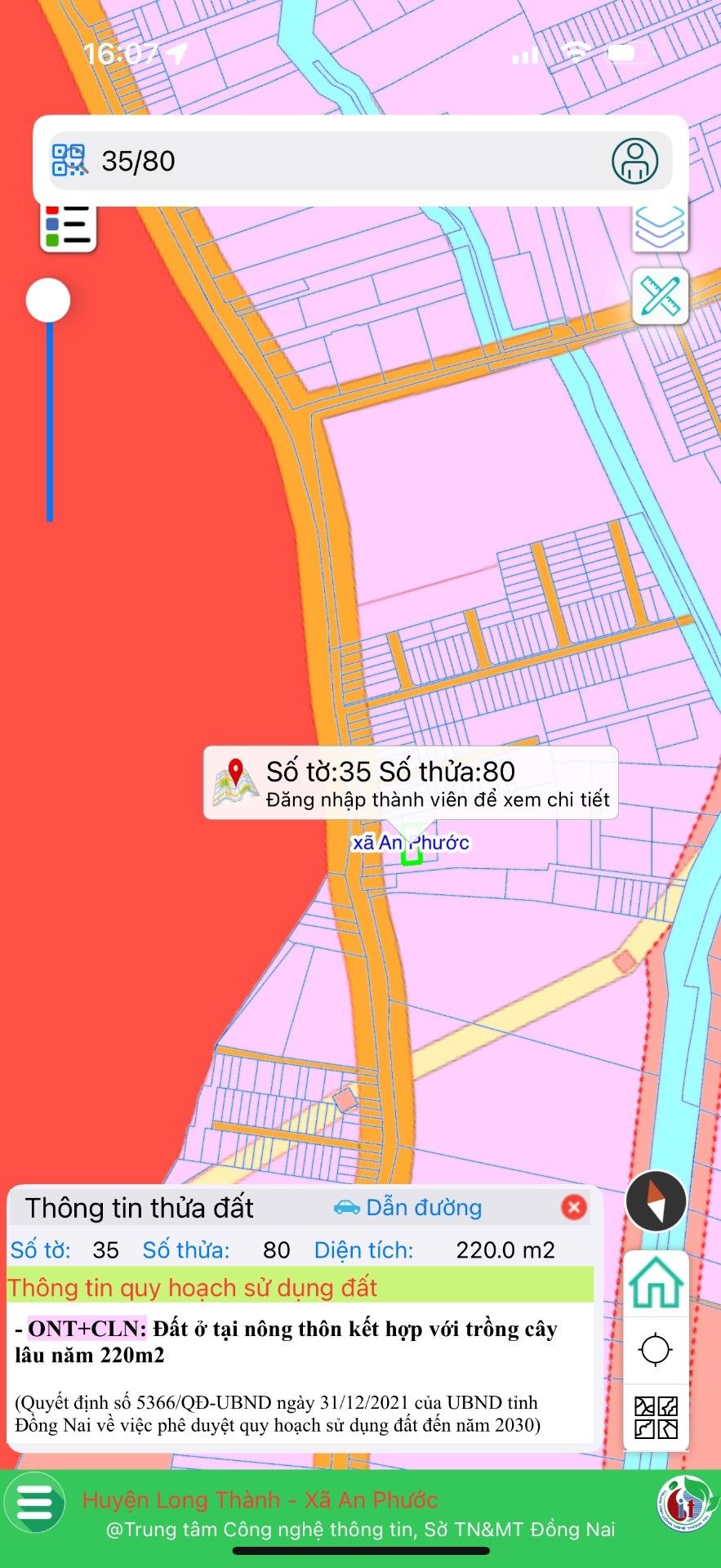Select the green highlighted parcel on map
Image resolution: width=721 pixels, height=1568 pixels.
(x=412, y=854)
